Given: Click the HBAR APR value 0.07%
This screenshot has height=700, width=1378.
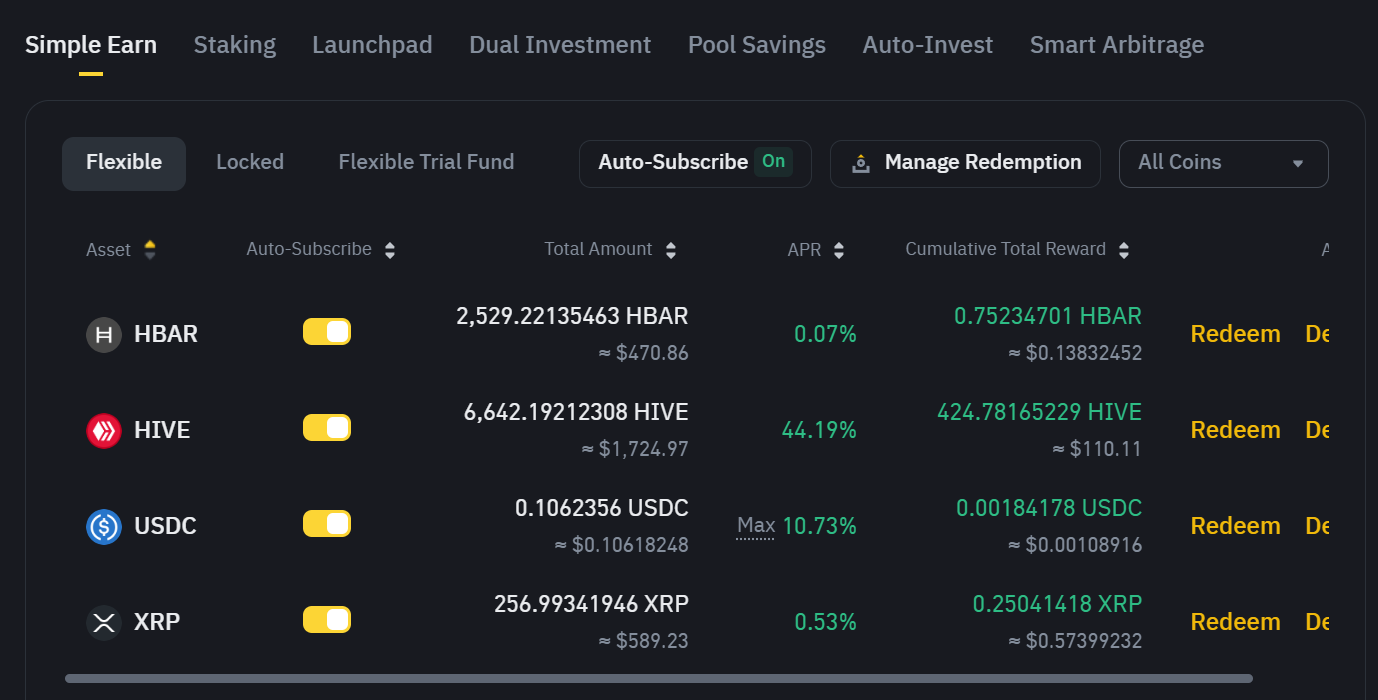Looking at the screenshot, I should (825, 335).
